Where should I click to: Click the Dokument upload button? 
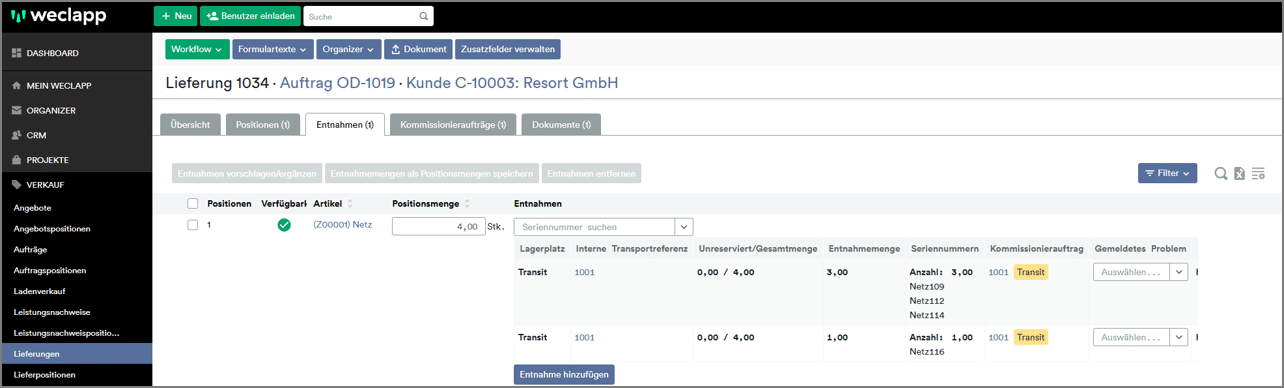(x=417, y=49)
